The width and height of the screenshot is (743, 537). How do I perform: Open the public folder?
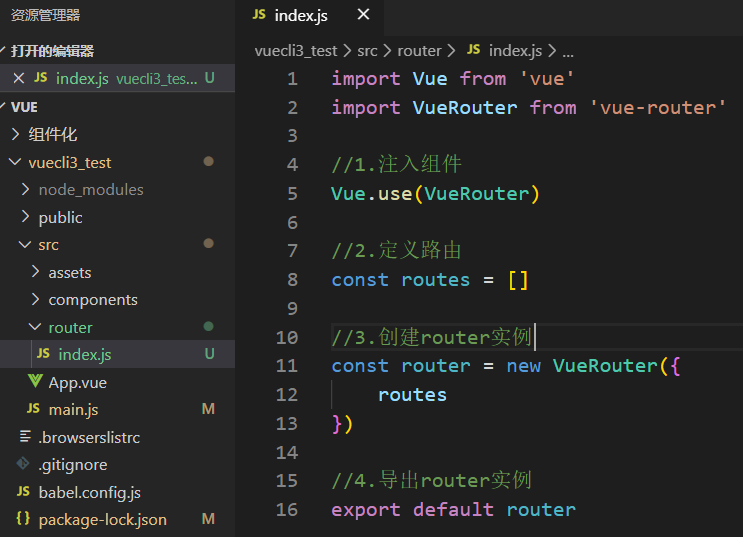60,217
